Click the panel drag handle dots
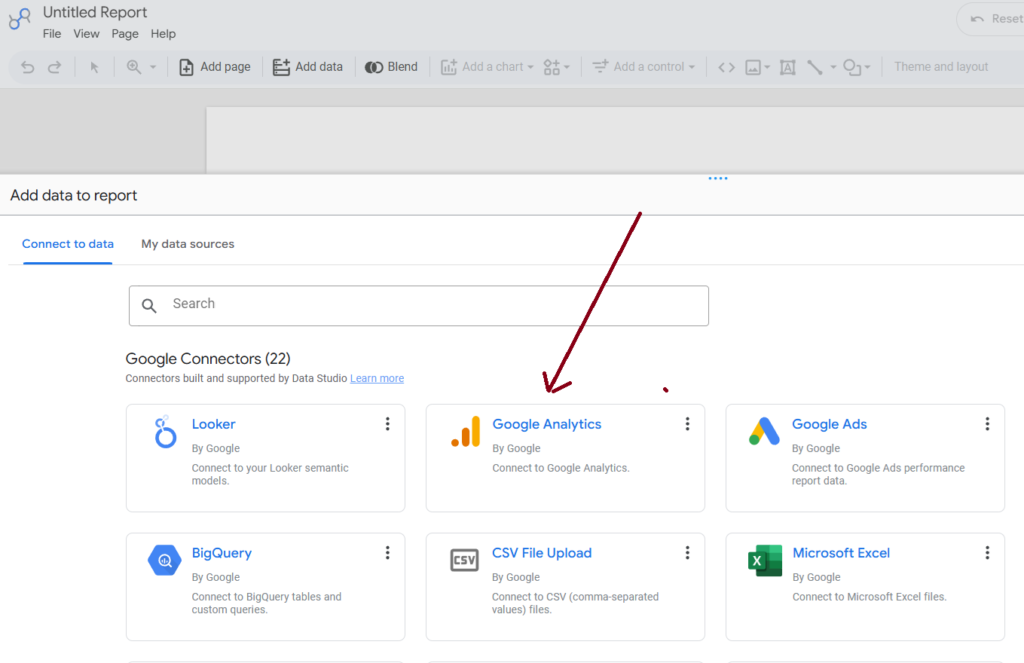This screenshot has width=1024, height=663. tap(718, 178)
